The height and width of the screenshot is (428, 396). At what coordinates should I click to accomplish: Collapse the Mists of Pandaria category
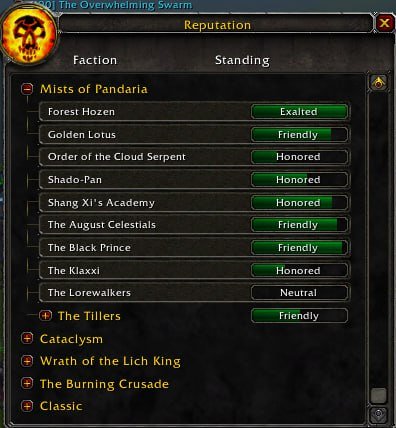(27, 89)
